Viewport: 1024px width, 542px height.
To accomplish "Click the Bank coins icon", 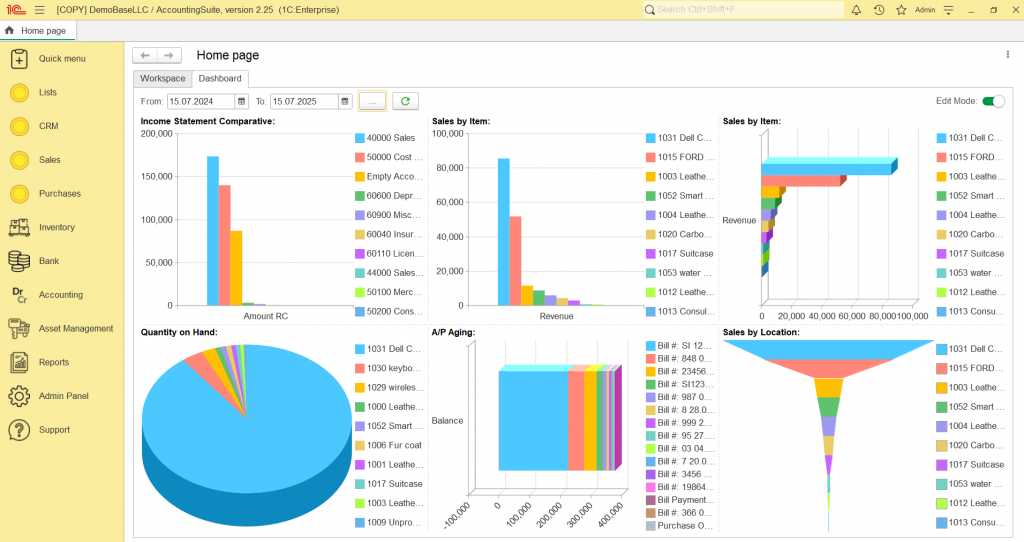I will pyautogui.click(x=19, y=261).
